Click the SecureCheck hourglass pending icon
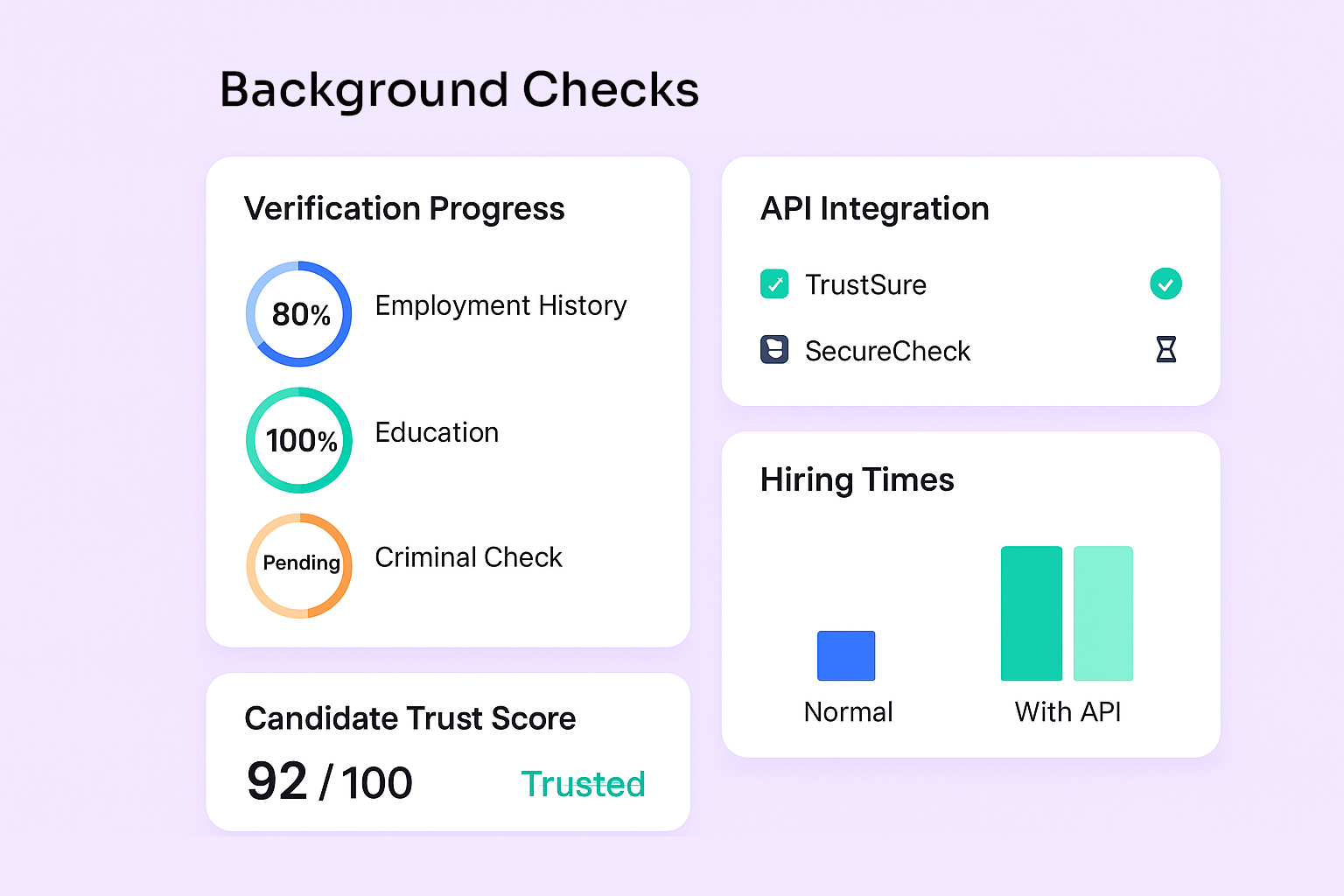This screenshot has width=1344, height=896. click(1165, 350)
